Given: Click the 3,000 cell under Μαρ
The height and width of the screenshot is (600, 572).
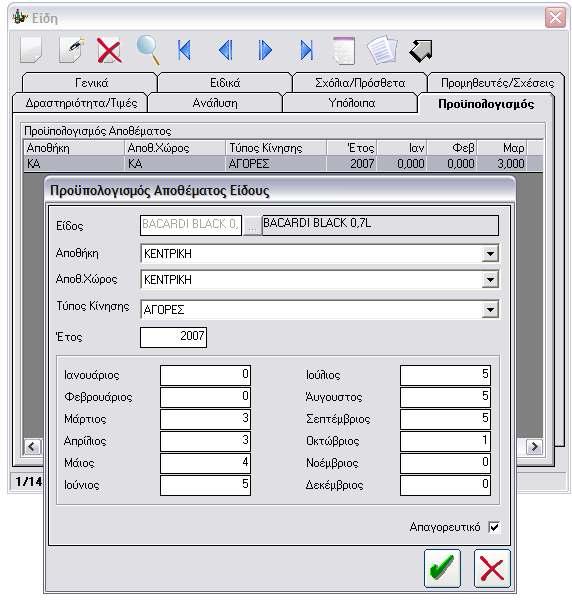Looking at the screenshot, I should (502, 164).
